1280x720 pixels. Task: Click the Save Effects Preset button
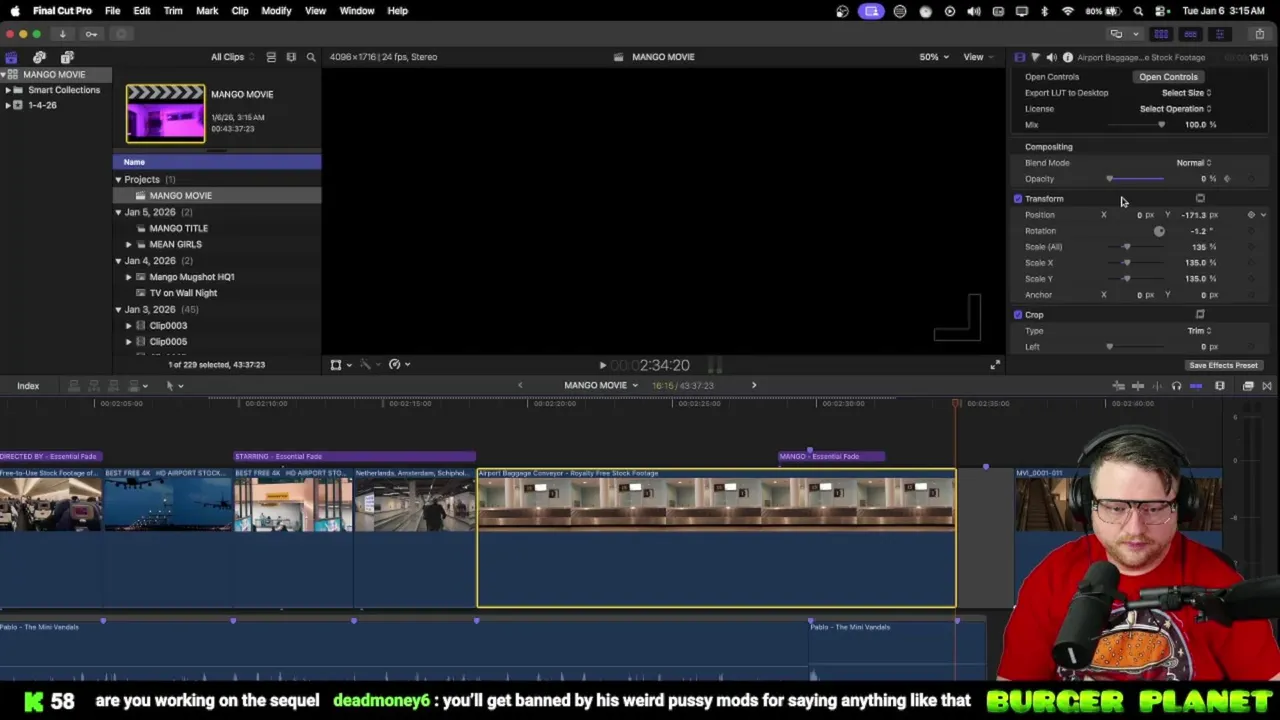[1223, 365]
